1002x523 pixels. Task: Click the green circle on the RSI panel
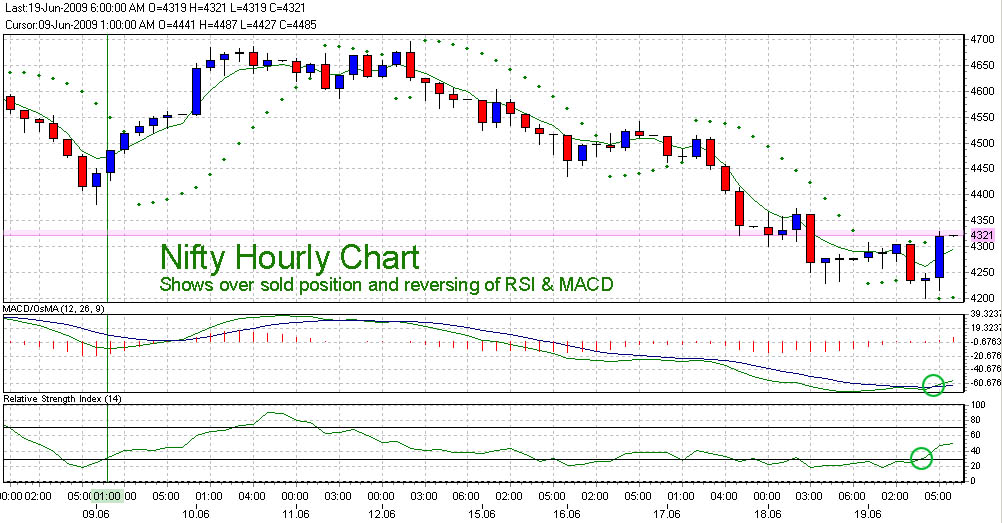[922, 459]
